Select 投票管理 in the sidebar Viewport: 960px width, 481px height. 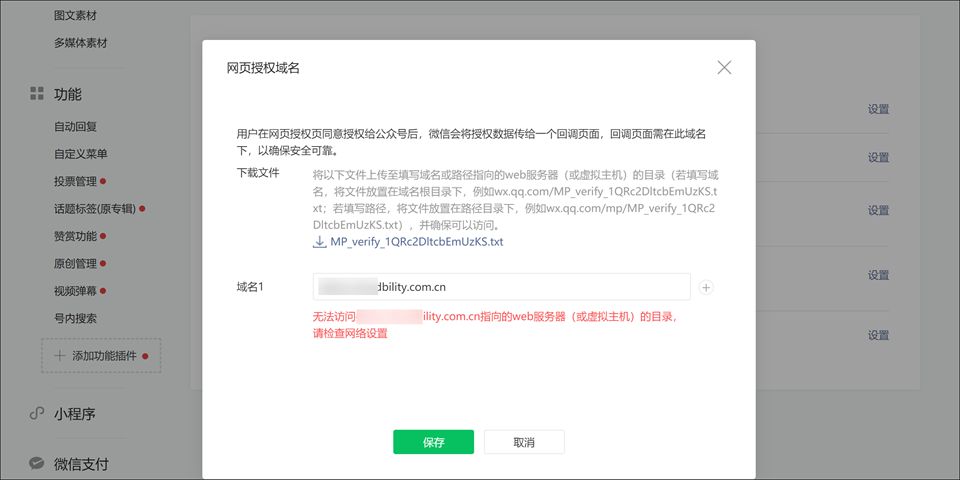point(75,181)
